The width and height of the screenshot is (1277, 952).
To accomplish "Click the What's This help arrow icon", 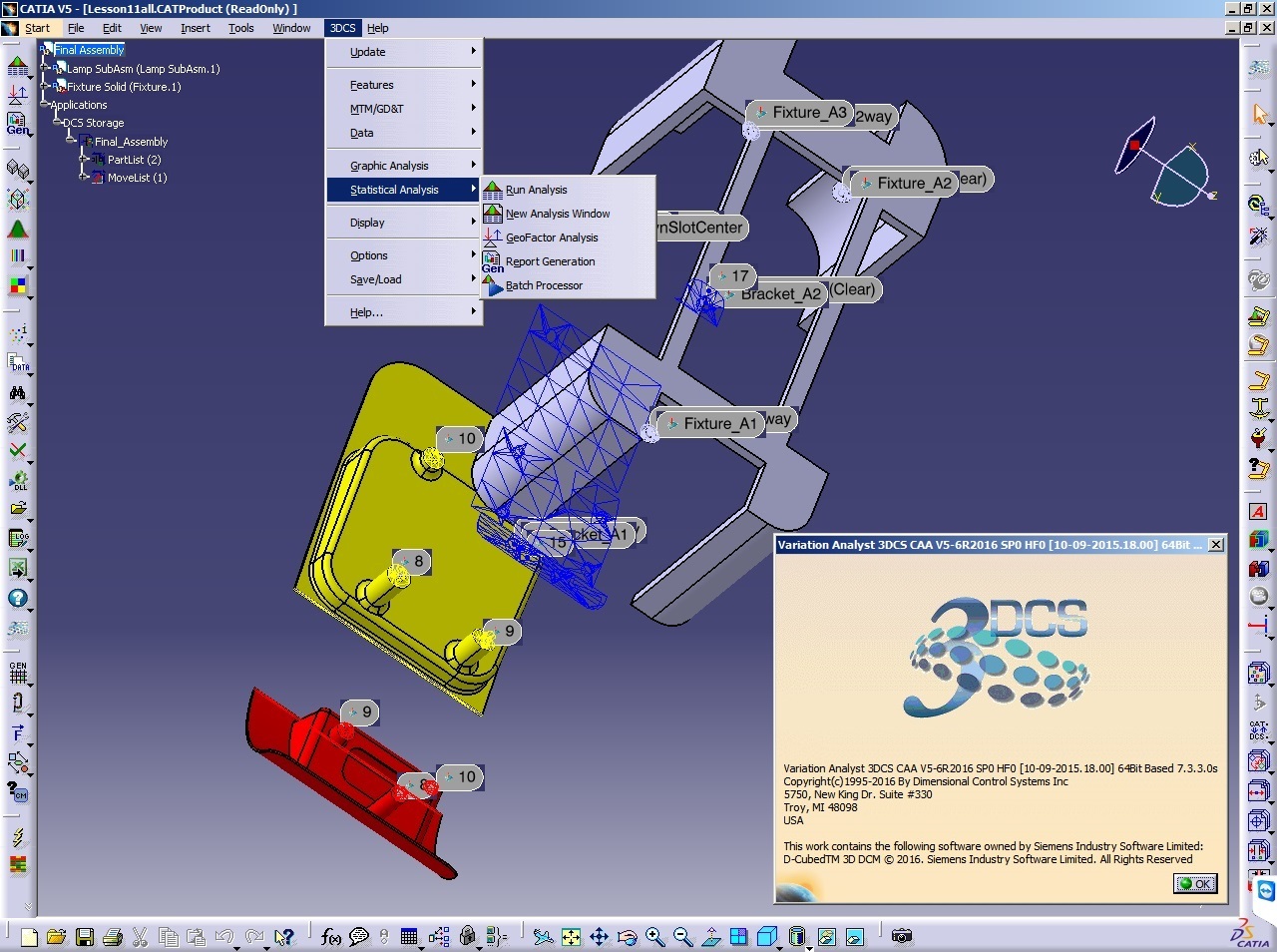I will [x=284, y=936].
